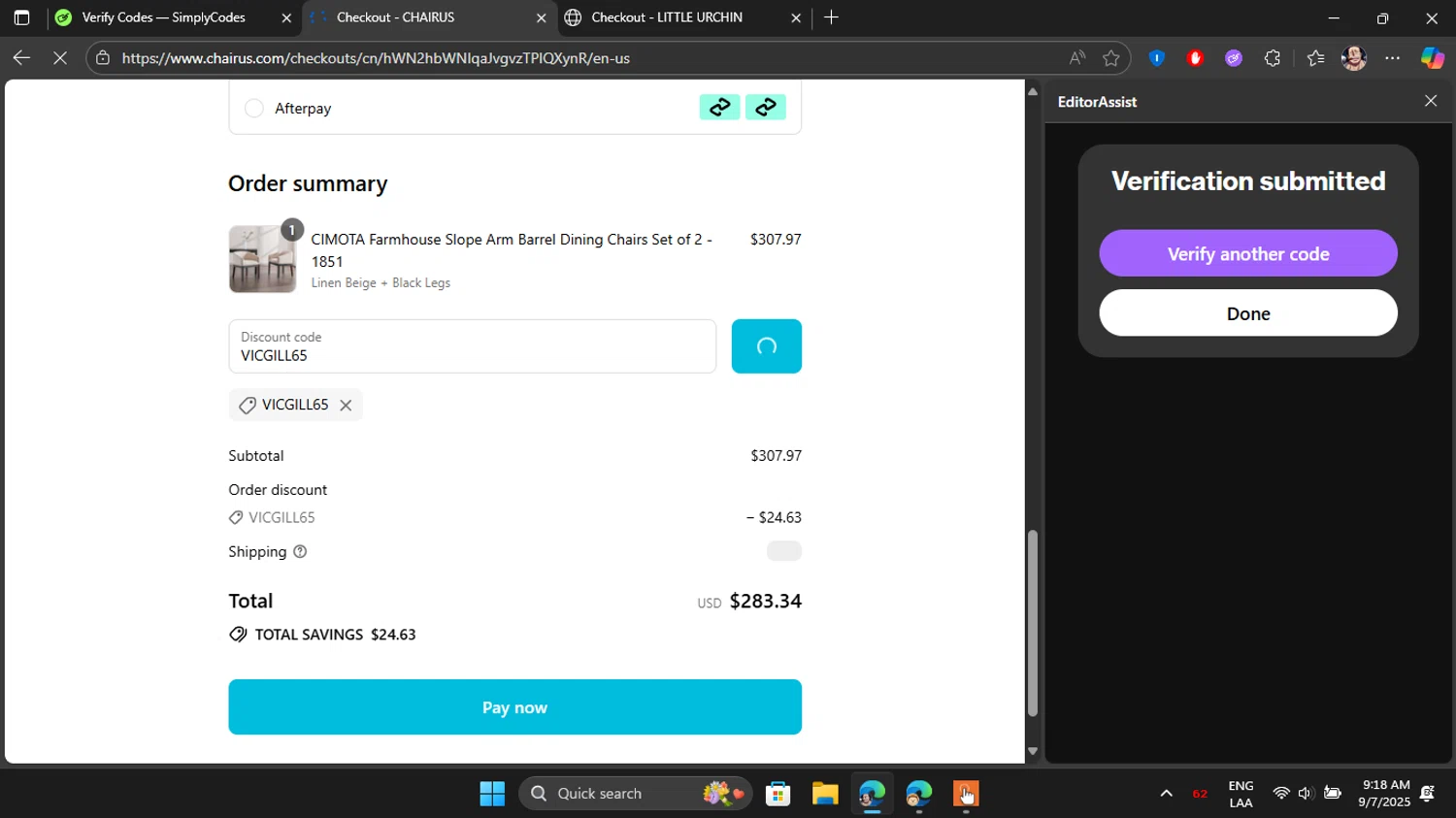
Task: Click the tag icon in VICGILL65 chip
Action: (248, 406)
